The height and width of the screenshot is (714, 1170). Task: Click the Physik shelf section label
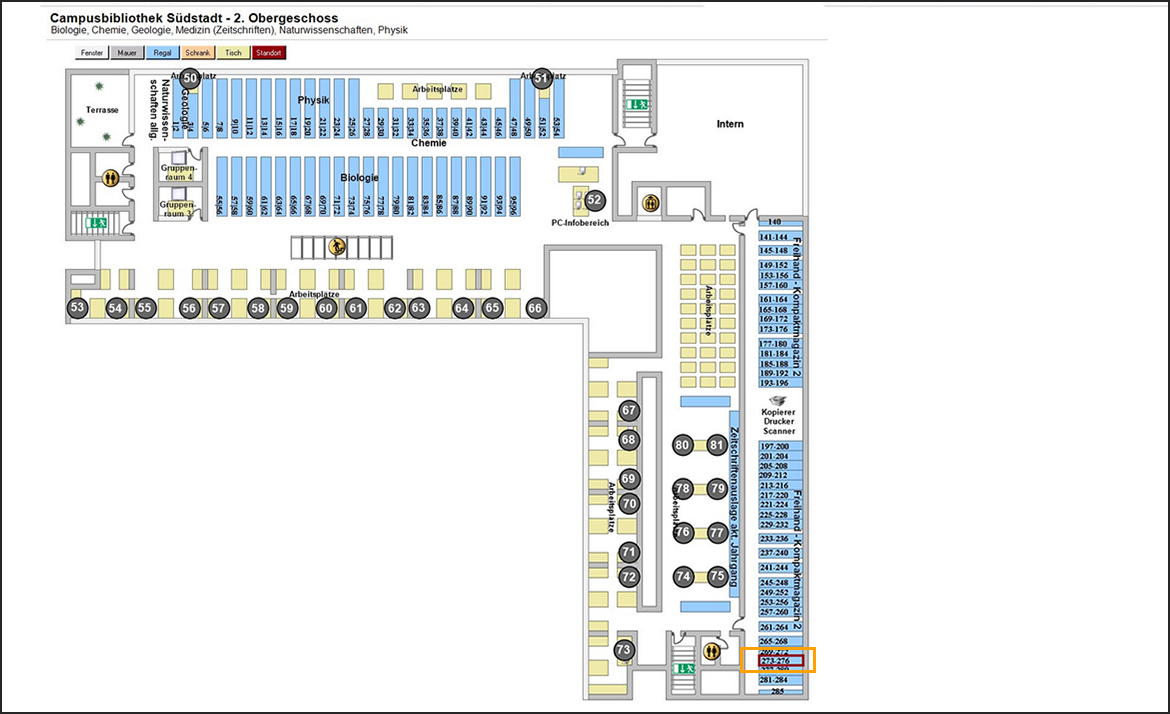pos(313,100)
